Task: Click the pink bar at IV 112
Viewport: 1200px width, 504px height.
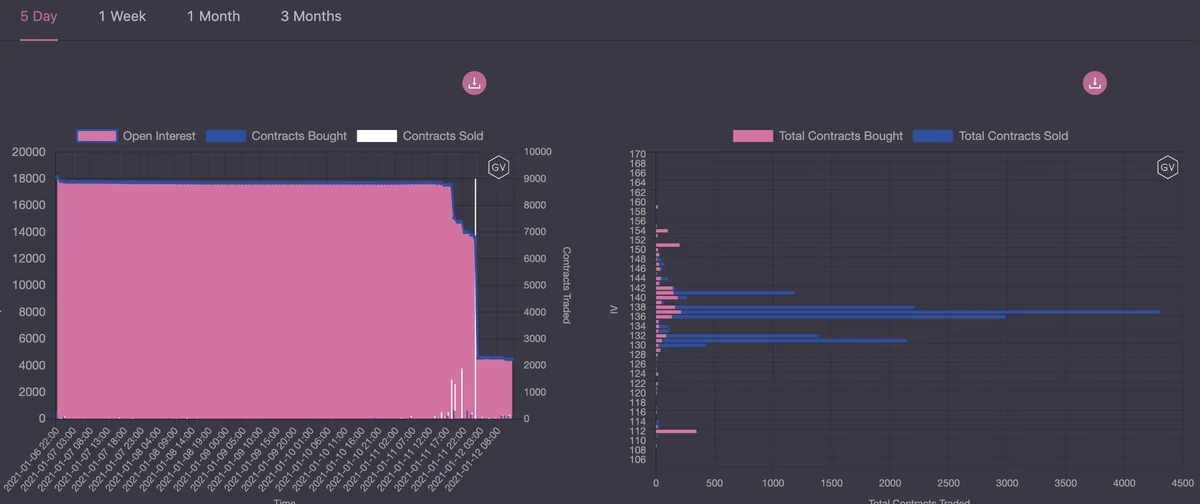Action: 676,431
